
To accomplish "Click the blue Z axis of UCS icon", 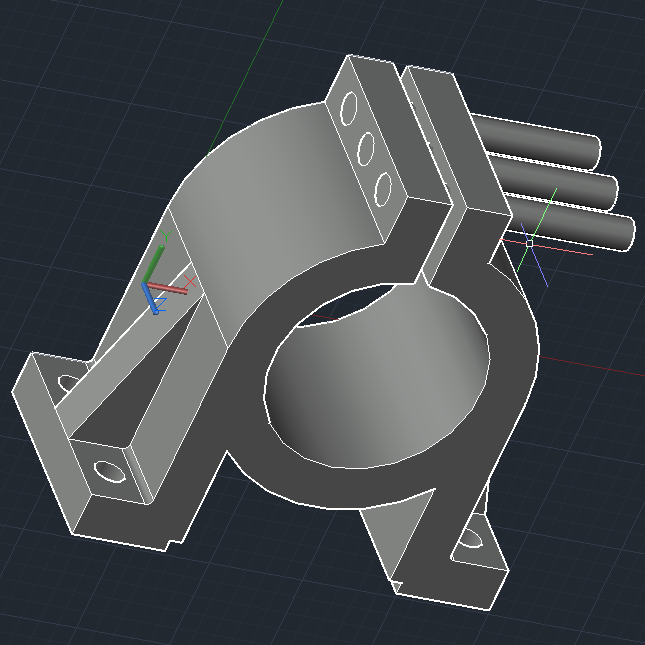I will click(150, 299).
